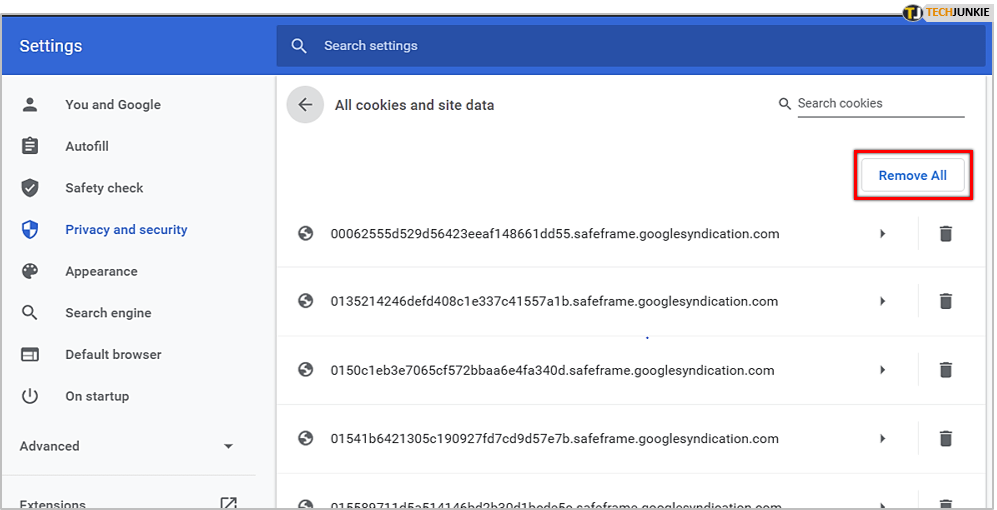Expand the 0135214246defd408c1e337c41557a1b cookie entry
Viewport: 997px width, 510px height.
pos(882,301)
